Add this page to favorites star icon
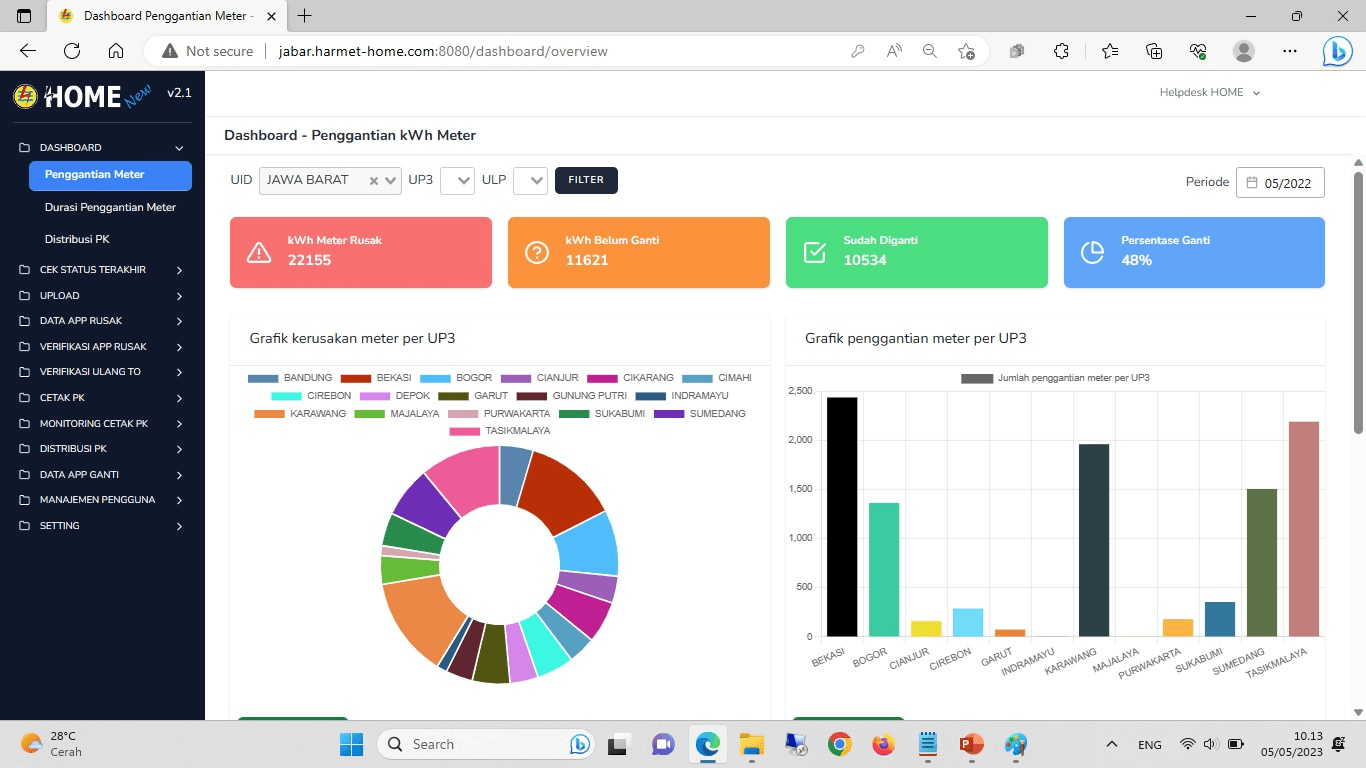1366x768 pixels. tap(966, 51)
